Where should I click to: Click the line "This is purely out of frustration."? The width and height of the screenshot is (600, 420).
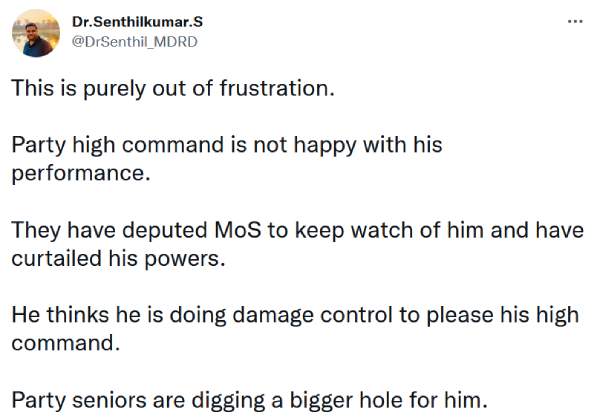pyautogui.click(x=171, y=88)
